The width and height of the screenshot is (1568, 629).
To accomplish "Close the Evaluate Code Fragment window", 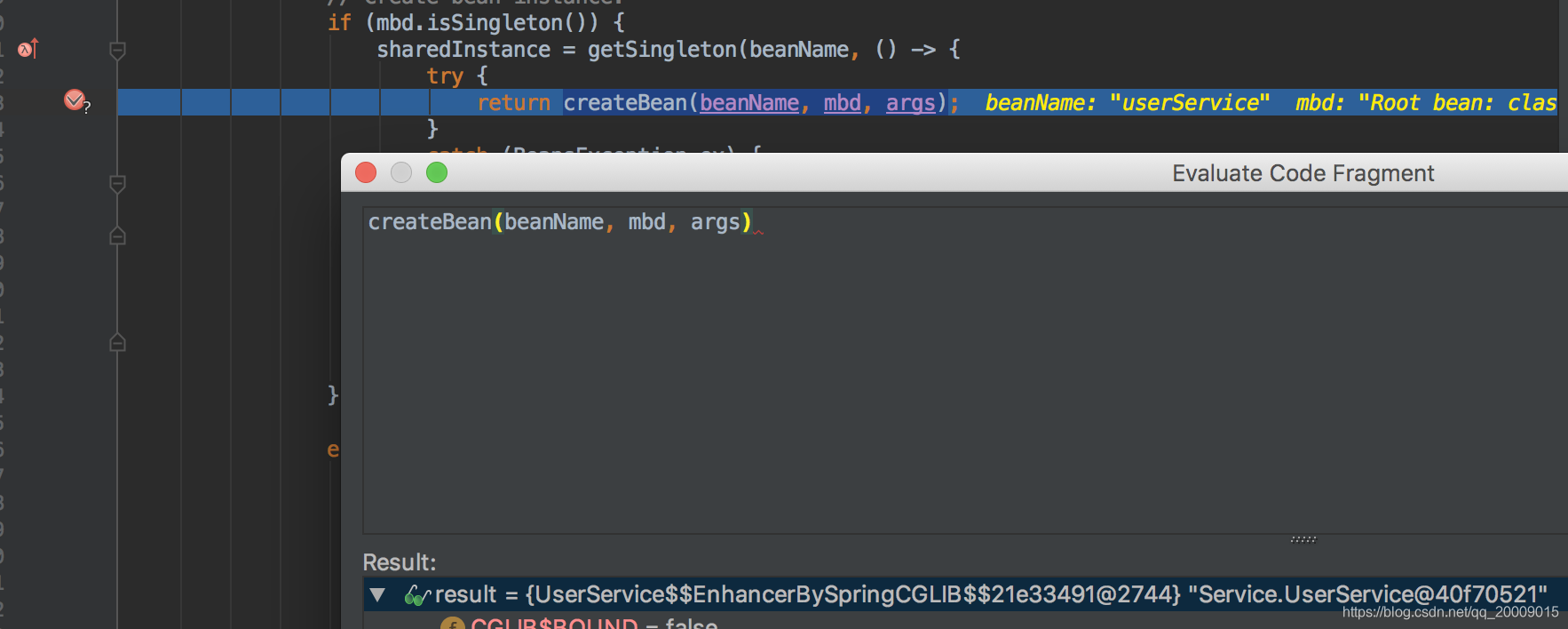I will tap(366, 172).
